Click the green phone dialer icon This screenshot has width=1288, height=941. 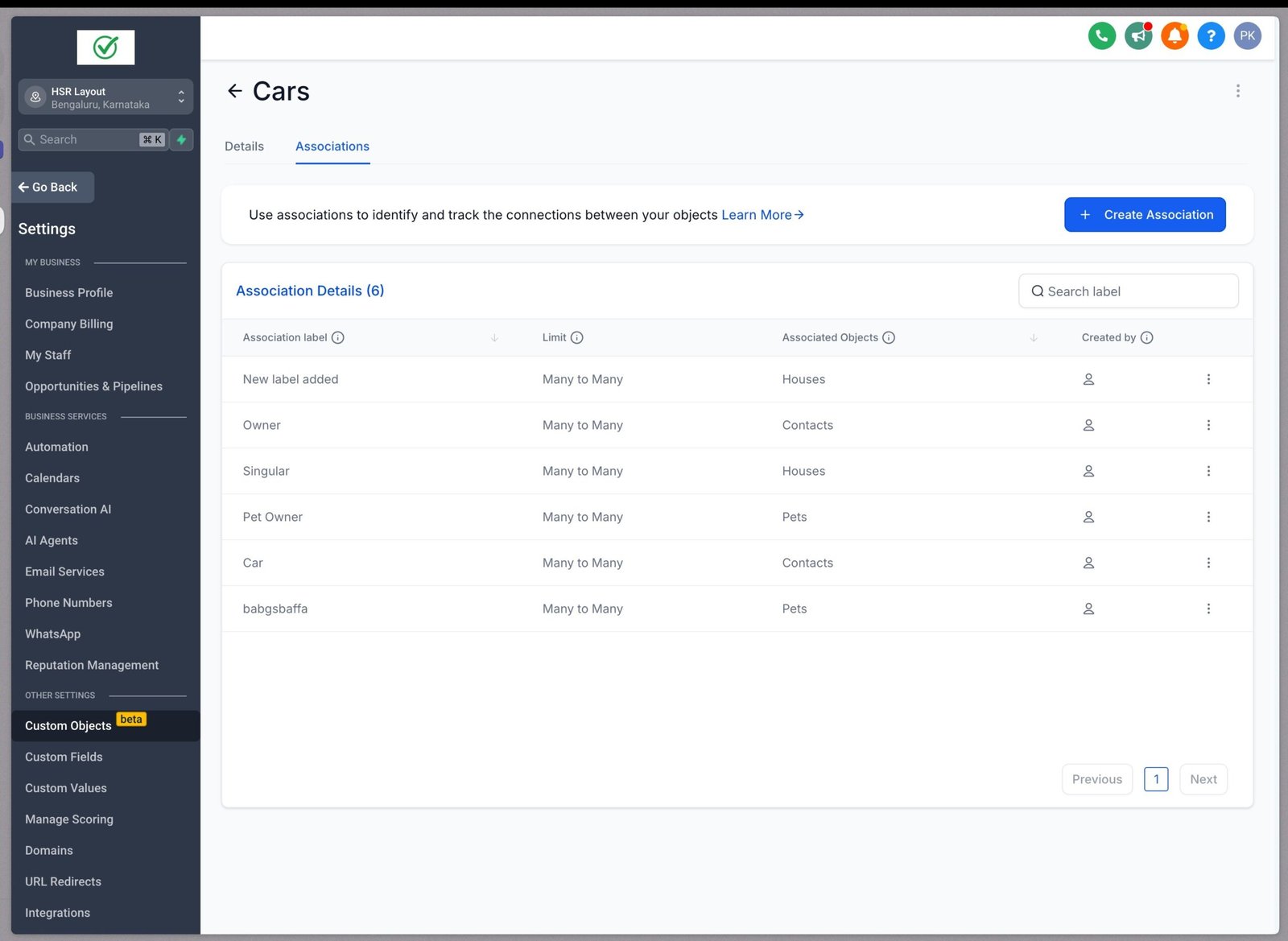pyautogui.click(x=1101, y=35)
